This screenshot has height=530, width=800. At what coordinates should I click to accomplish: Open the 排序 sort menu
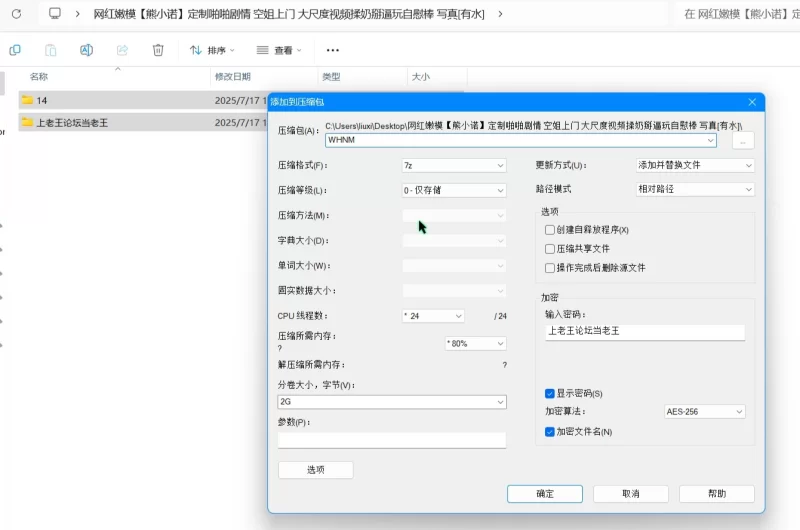[x=212, y=50]
